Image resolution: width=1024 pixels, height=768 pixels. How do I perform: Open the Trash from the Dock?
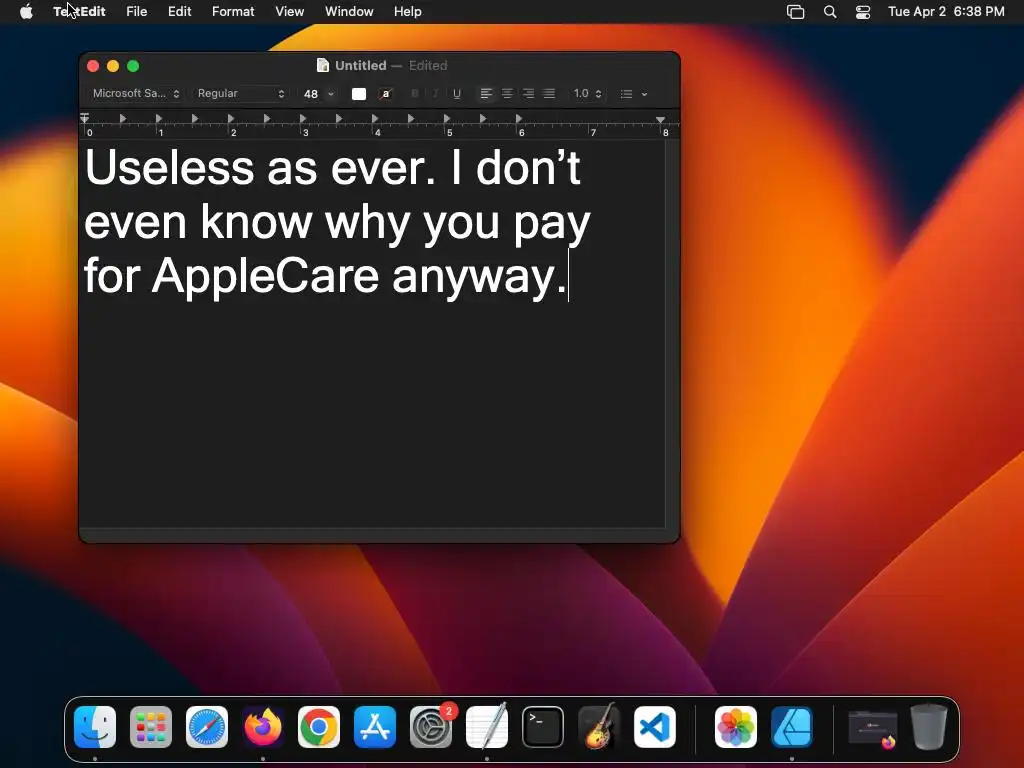pyautogui.click(x=929, y=727)
